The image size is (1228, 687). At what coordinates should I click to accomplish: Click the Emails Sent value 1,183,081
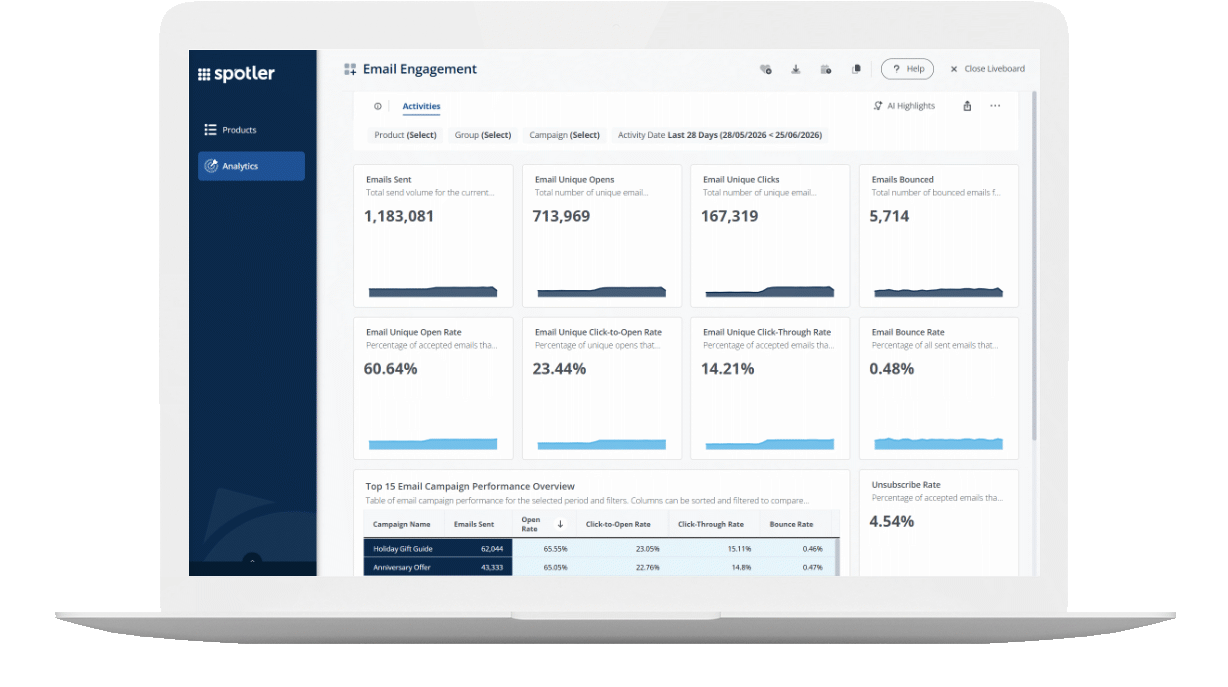coord(399,216)
